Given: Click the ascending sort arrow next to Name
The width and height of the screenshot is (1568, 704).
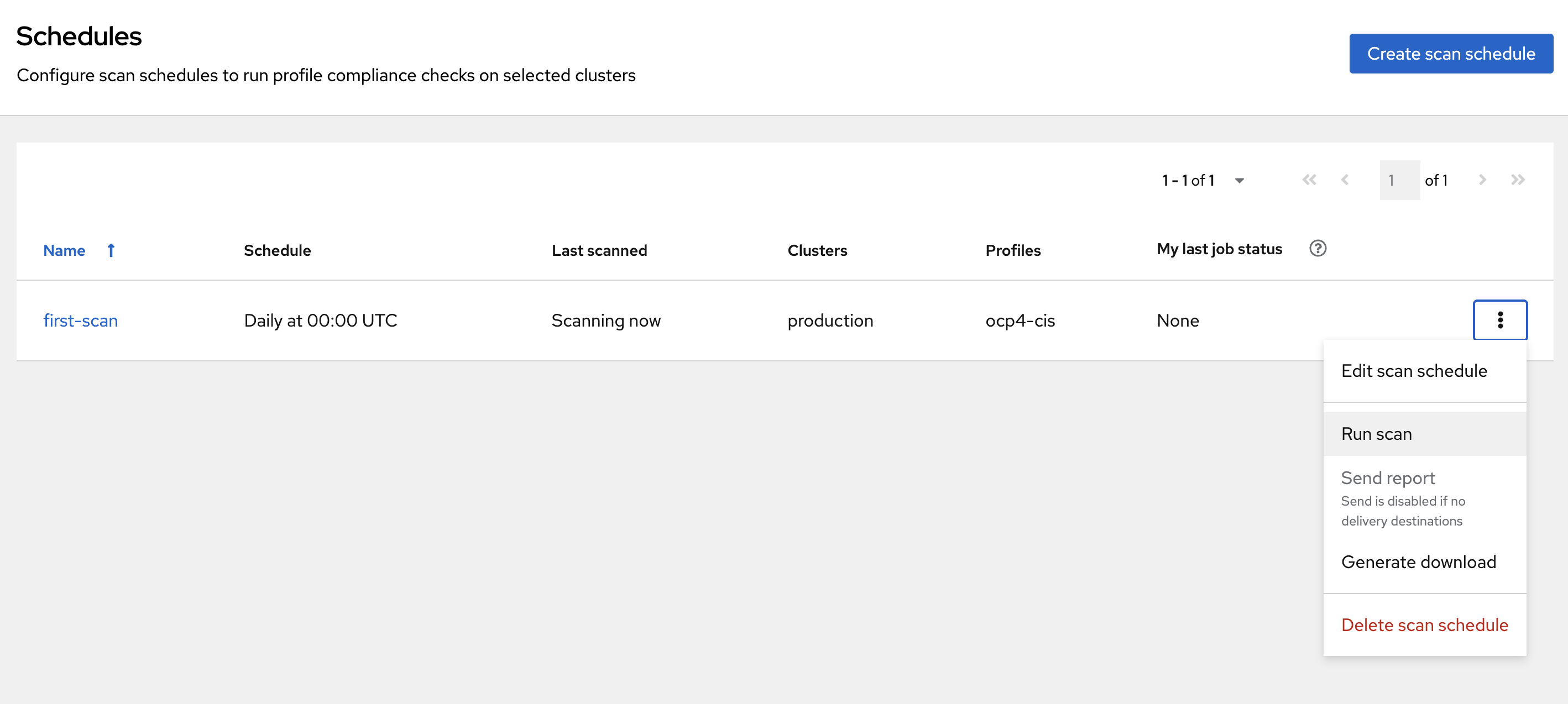Looking at the screenshot, I should [111, 250].
